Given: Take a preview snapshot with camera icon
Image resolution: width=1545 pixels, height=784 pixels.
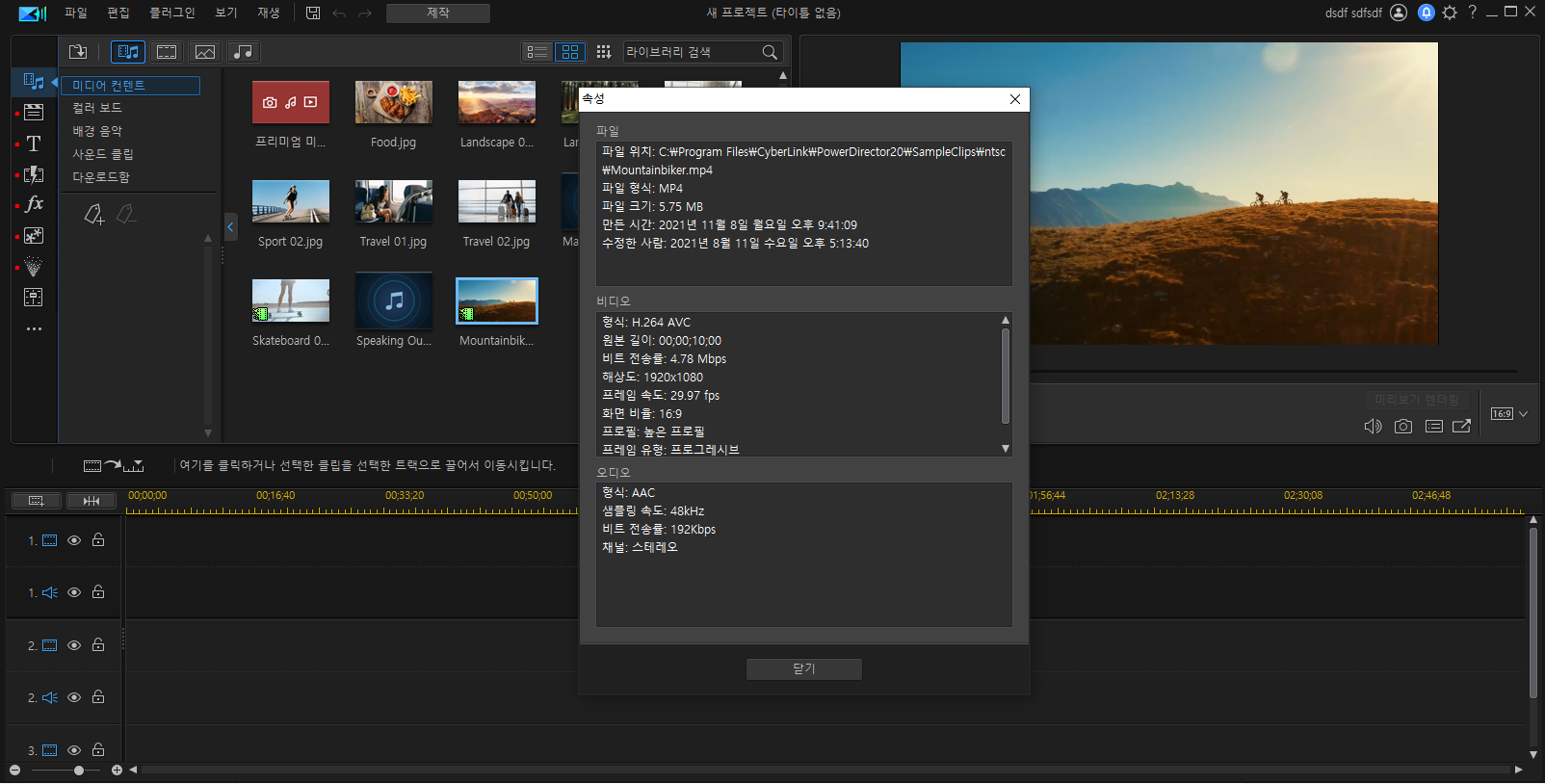Looking at the screenshot, I should 1403,426.
